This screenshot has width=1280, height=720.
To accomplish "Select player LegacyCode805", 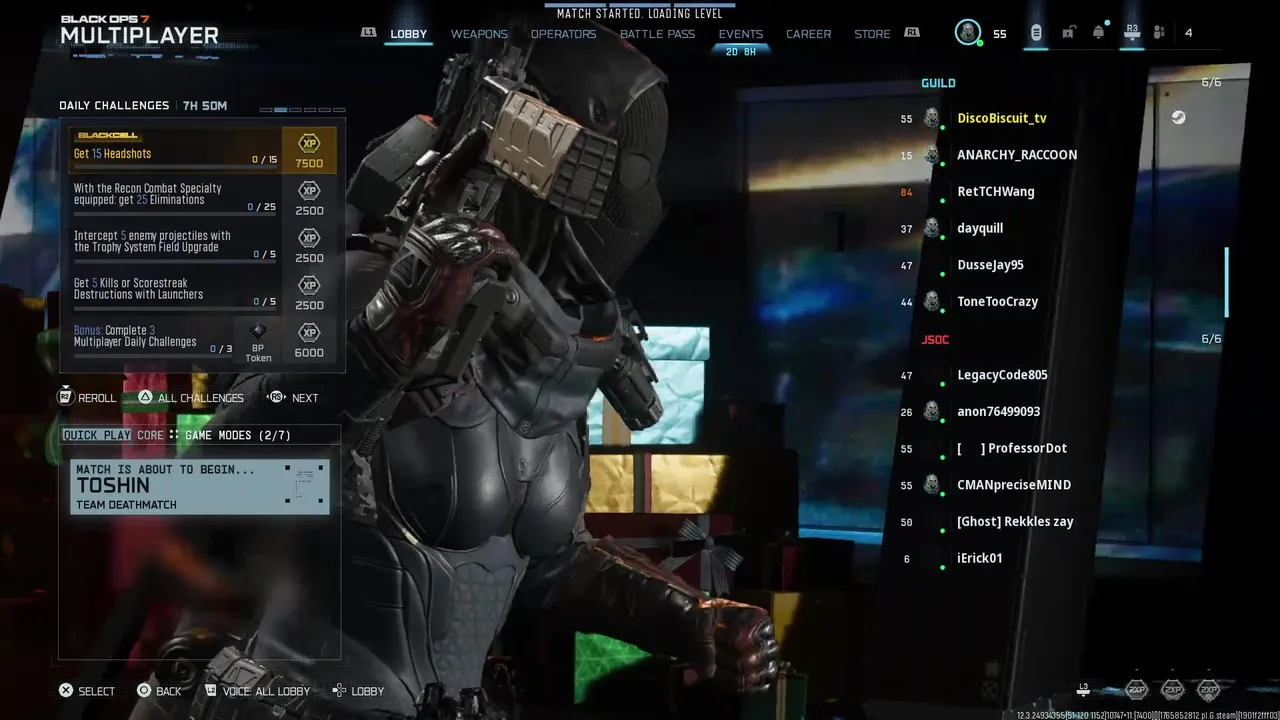I will coord(1002,375).
